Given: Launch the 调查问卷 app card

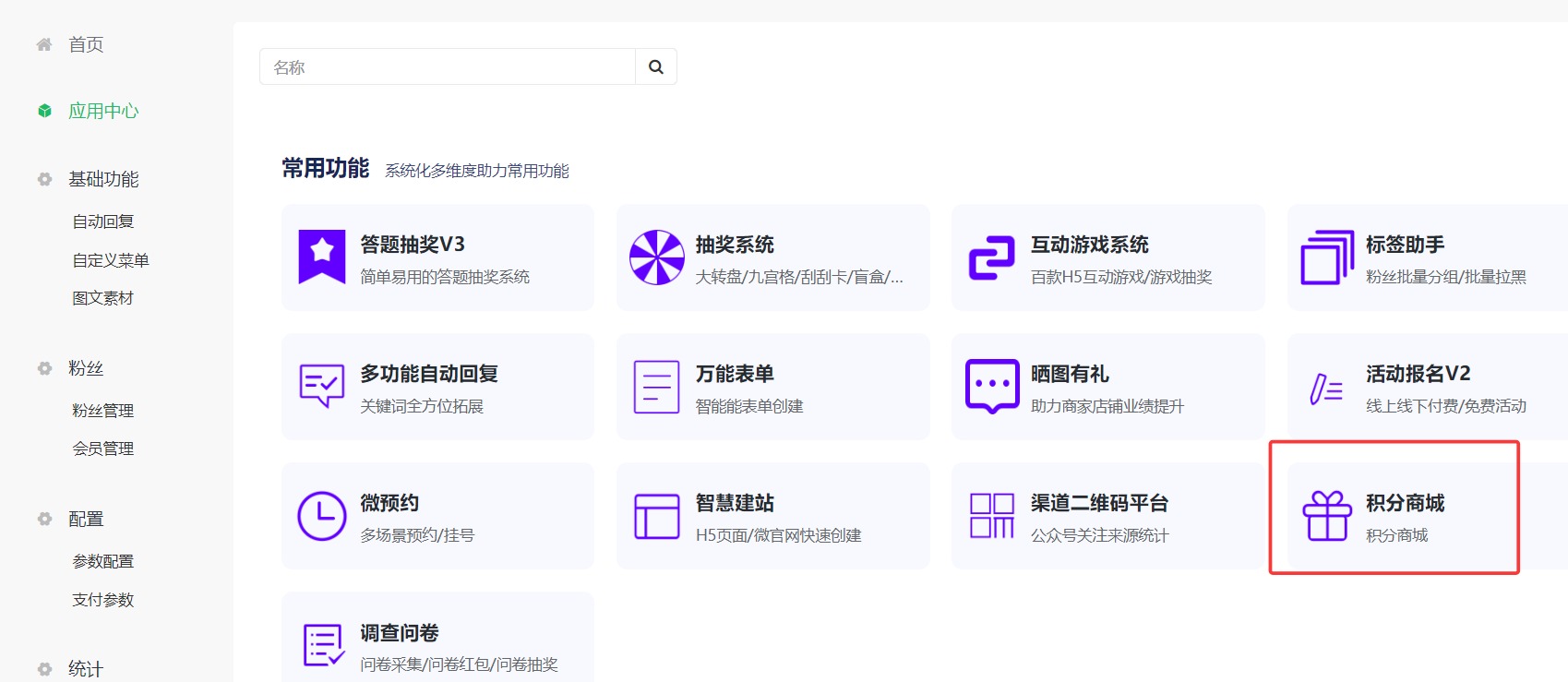Looking at the screenshot, I should click(437, 645).
